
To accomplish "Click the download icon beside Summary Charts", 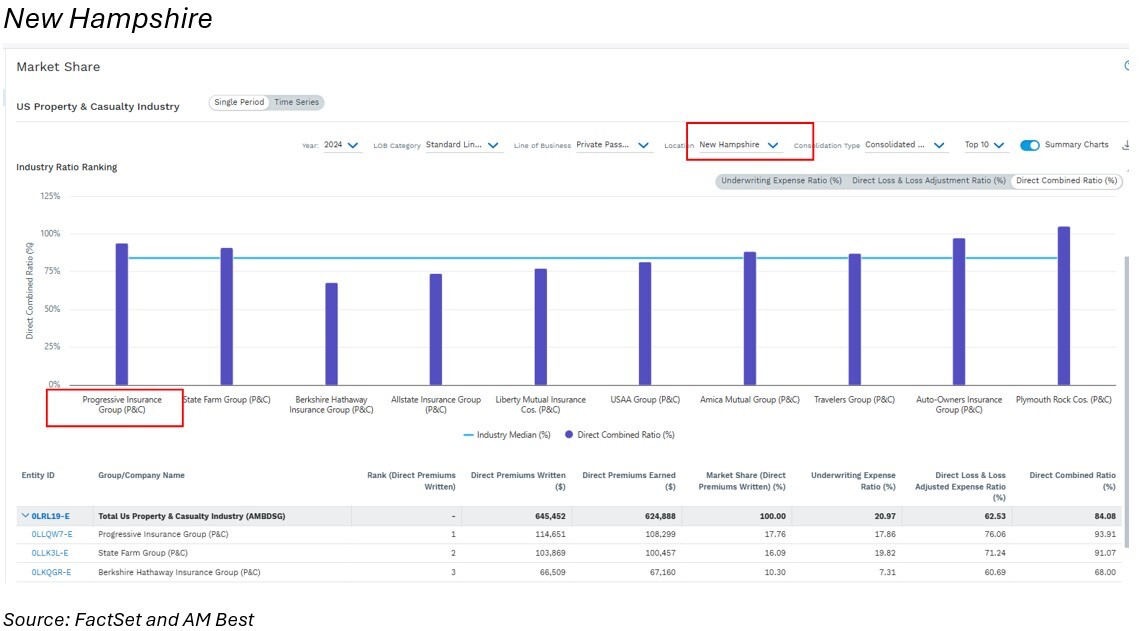I will click(1127, 145).
